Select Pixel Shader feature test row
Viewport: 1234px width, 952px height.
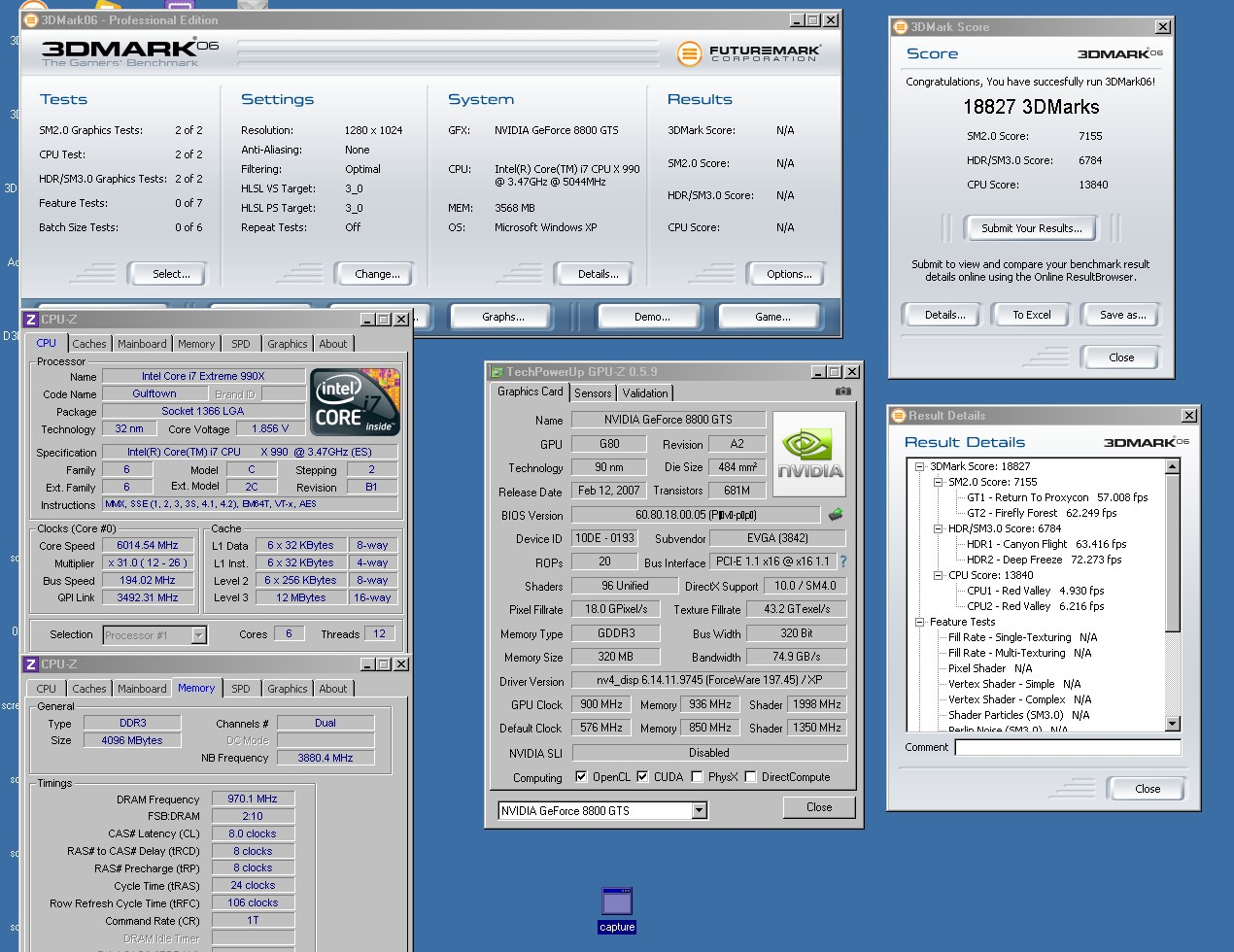[x=990, y=668]
